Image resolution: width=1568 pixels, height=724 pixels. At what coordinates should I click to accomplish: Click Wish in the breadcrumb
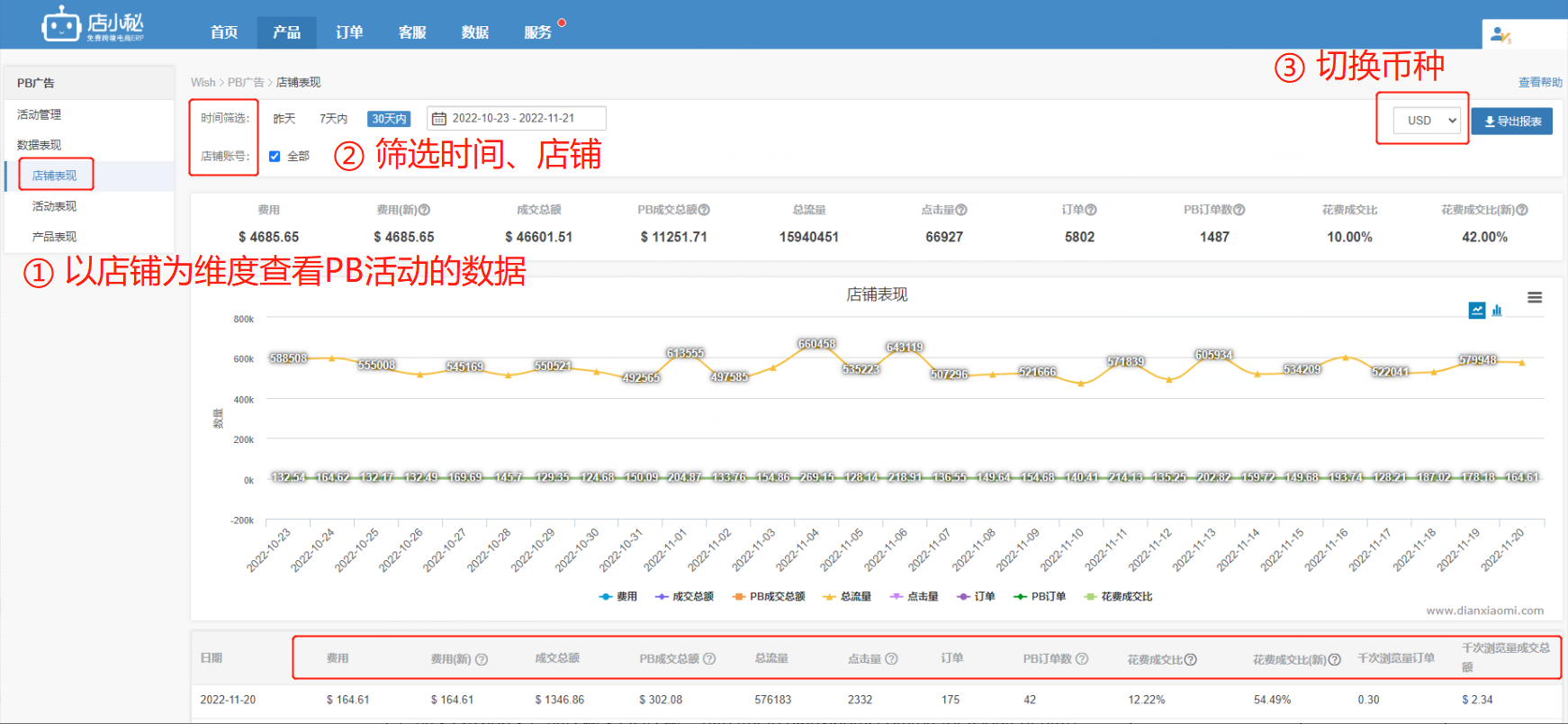tap(203, 82)
